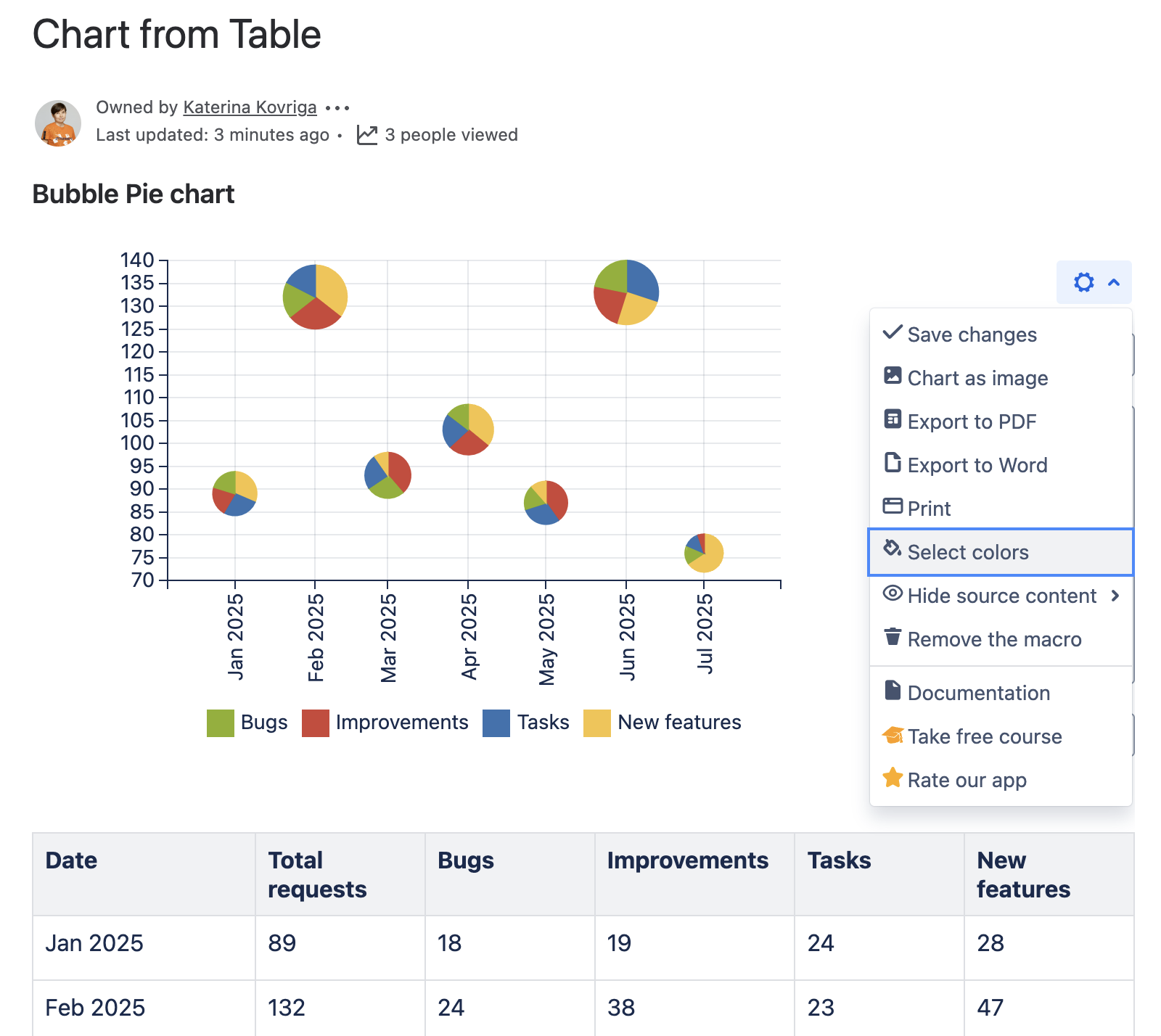Click the Take free course graduation cap icon
Screen dimensions: 1161x1036
[x=893, y=736]
